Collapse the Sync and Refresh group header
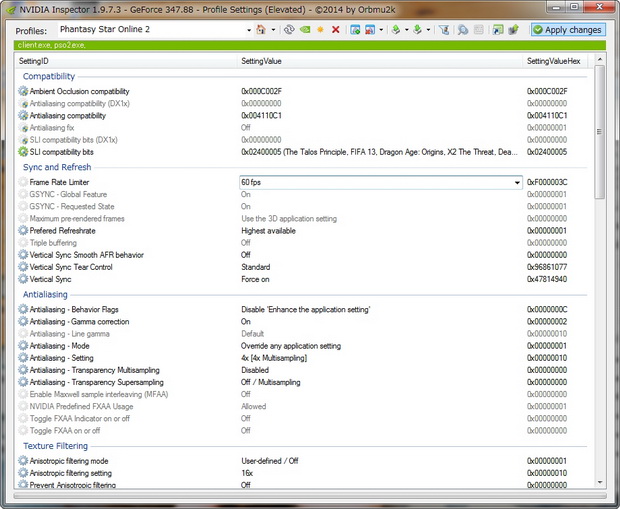This screenshot has width=620, height=509. [x=57, y=167]
